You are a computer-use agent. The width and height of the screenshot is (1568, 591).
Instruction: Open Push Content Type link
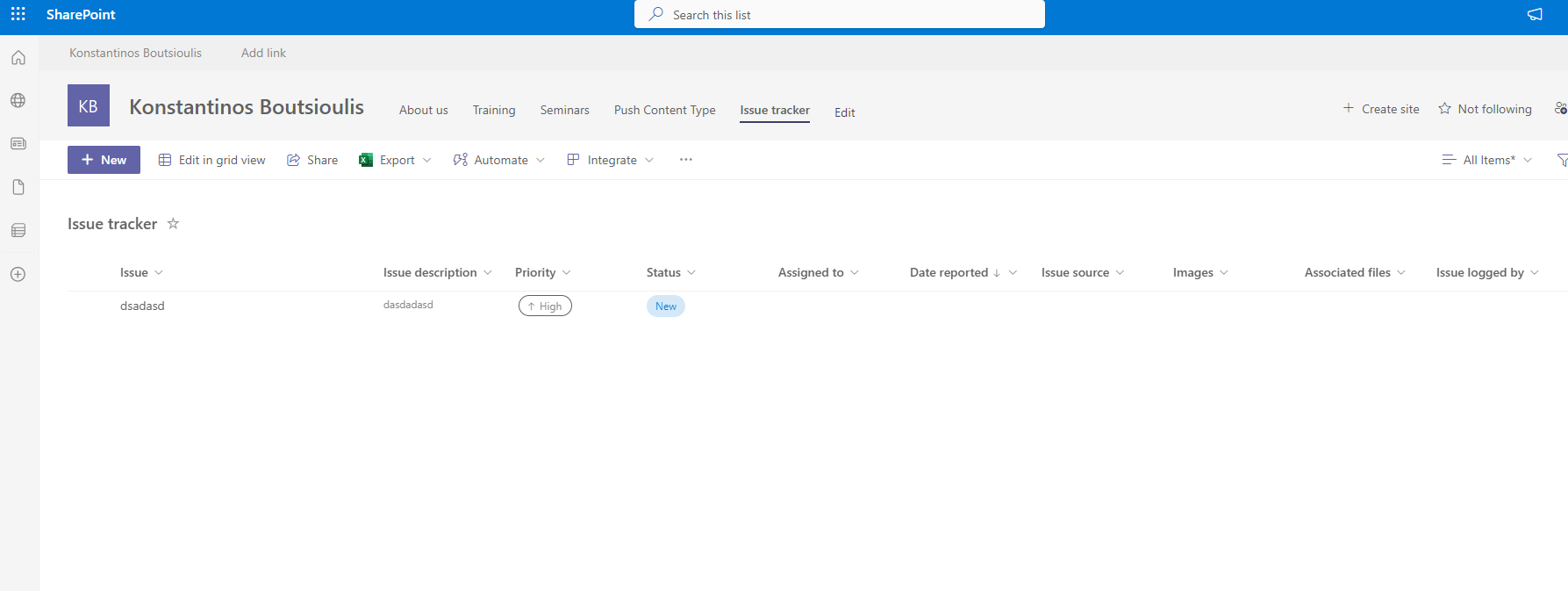[665, 110]
